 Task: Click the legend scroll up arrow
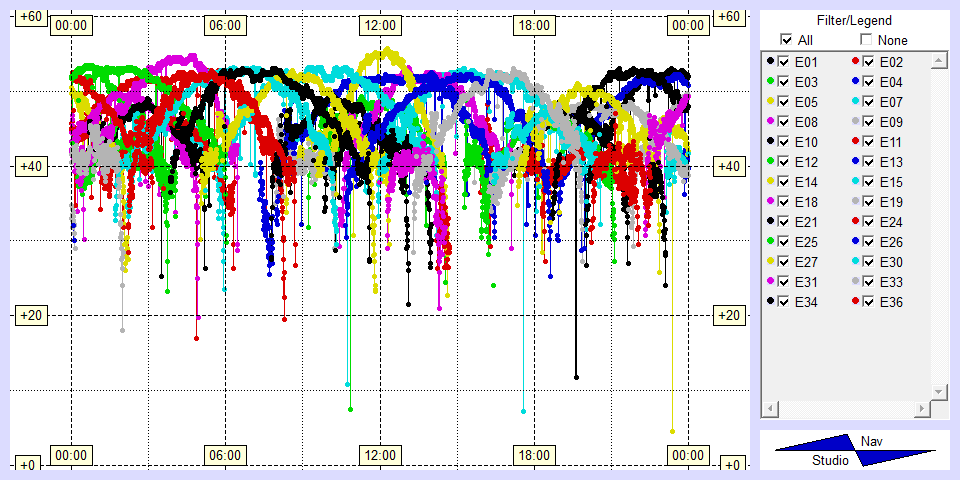[938, 62]
